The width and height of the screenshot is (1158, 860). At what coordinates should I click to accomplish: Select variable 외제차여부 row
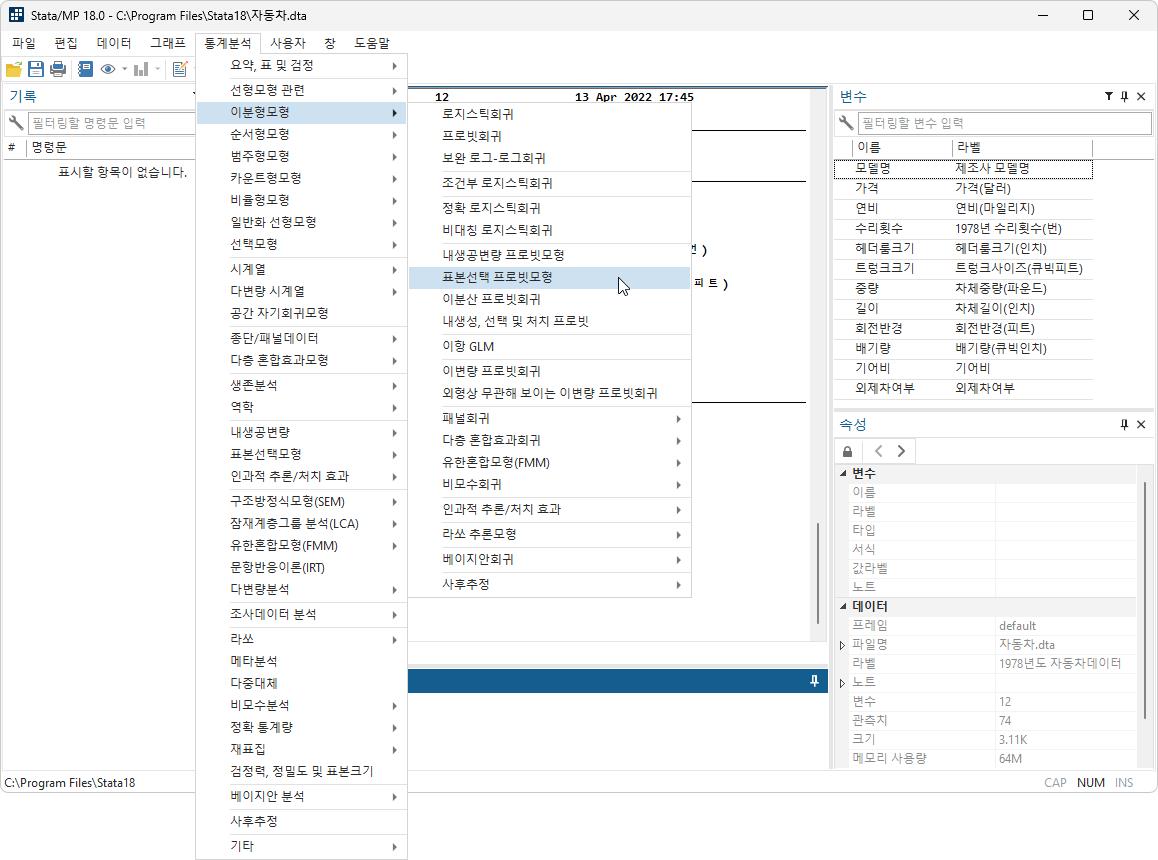pos(963,388)
